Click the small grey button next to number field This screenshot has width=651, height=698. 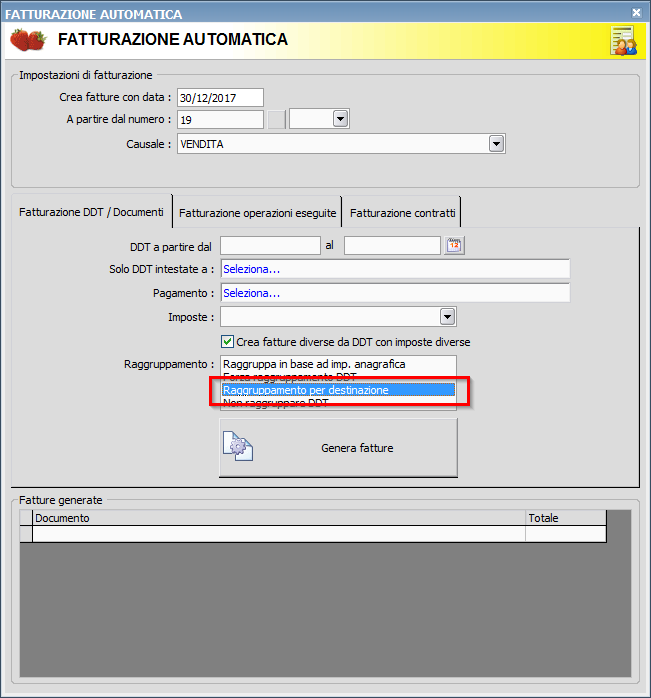277,120
